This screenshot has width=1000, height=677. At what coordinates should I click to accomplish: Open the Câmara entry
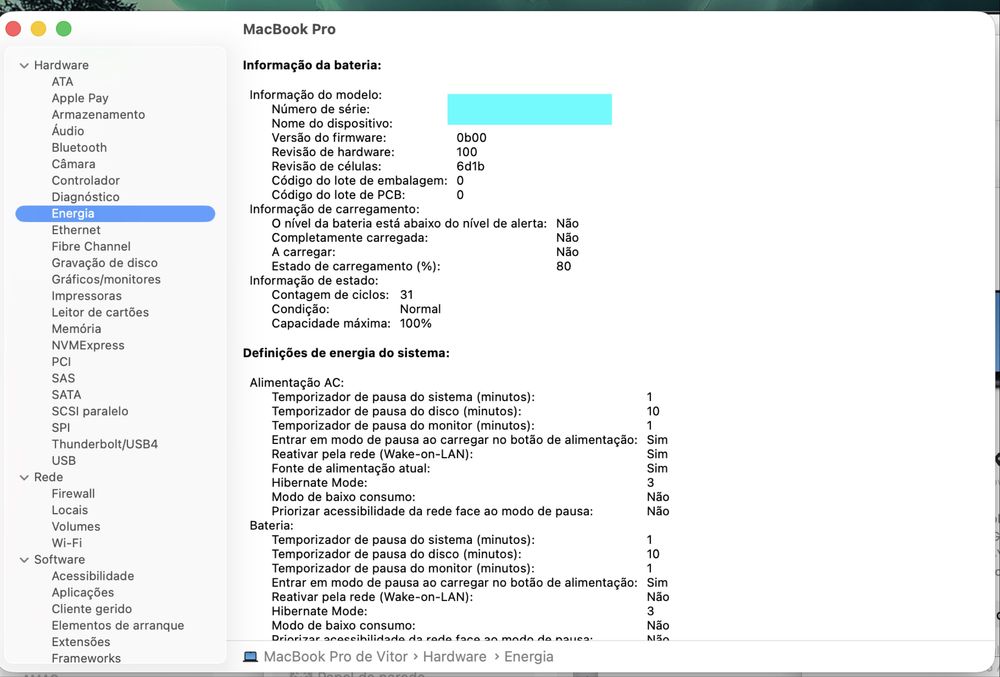click(73, 164)
